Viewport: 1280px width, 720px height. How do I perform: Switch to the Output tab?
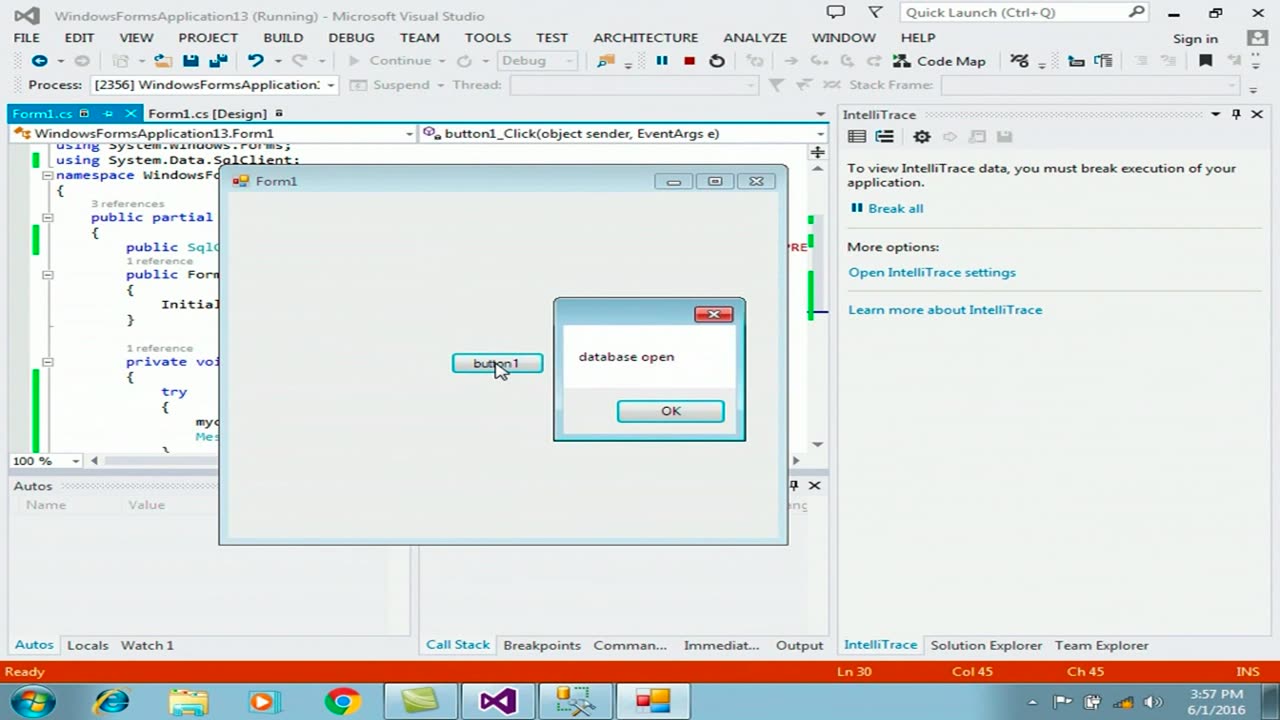pyautogui.click(x=800, y=645)
